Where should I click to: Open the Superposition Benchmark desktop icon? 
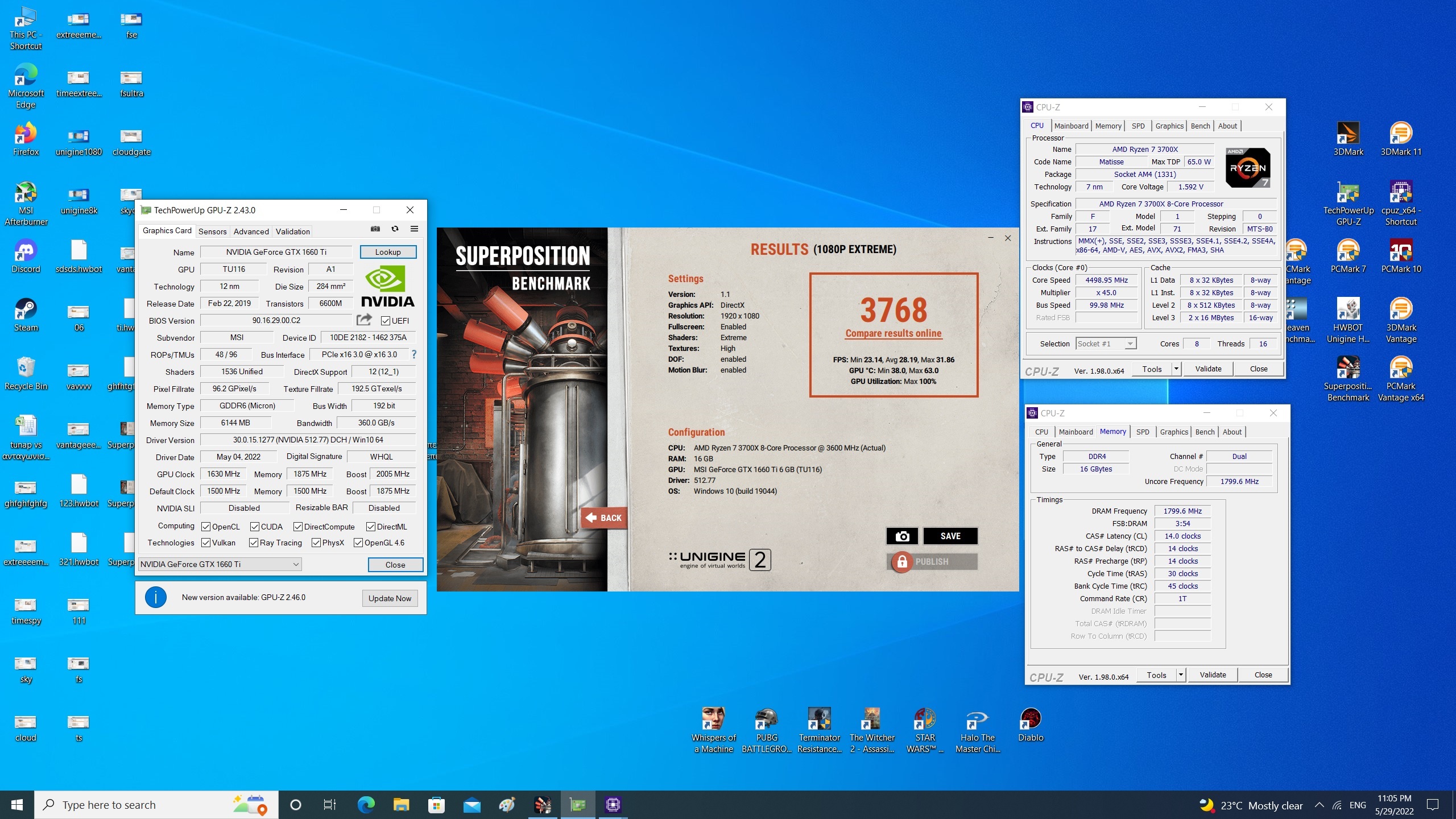pyautogui.click(x=1348, y=379)
